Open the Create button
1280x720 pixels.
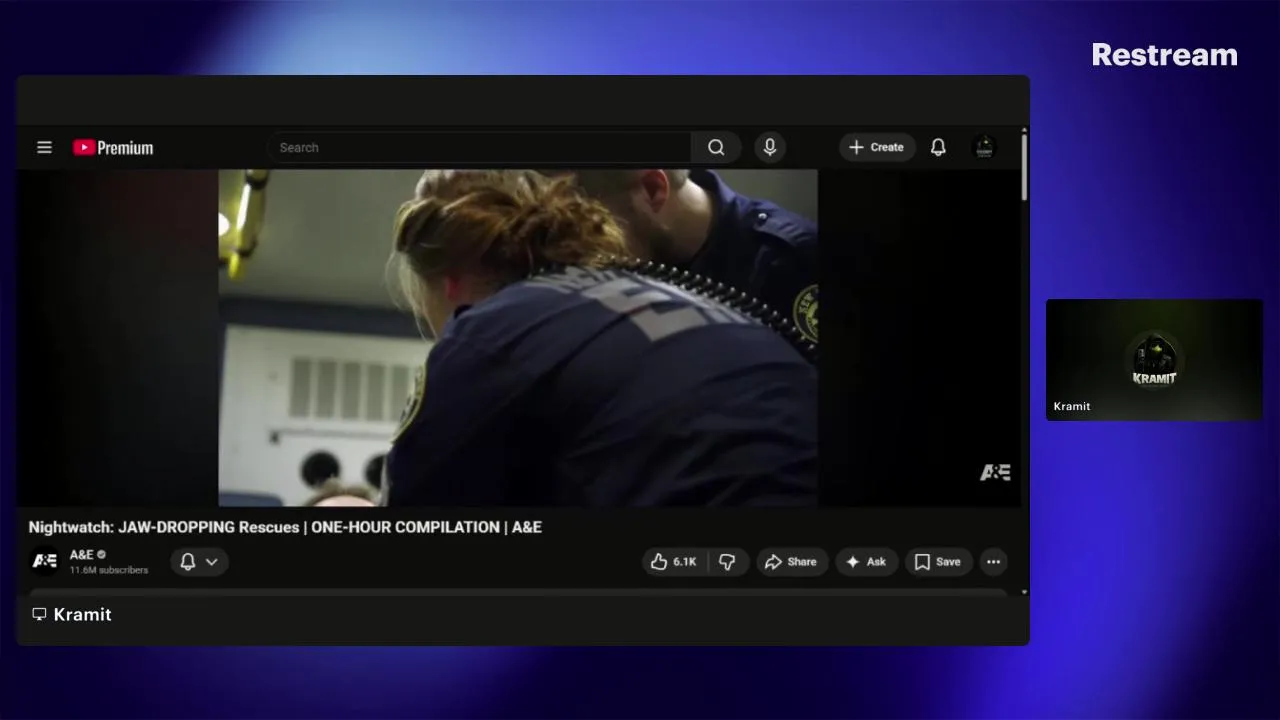(877, 147)
